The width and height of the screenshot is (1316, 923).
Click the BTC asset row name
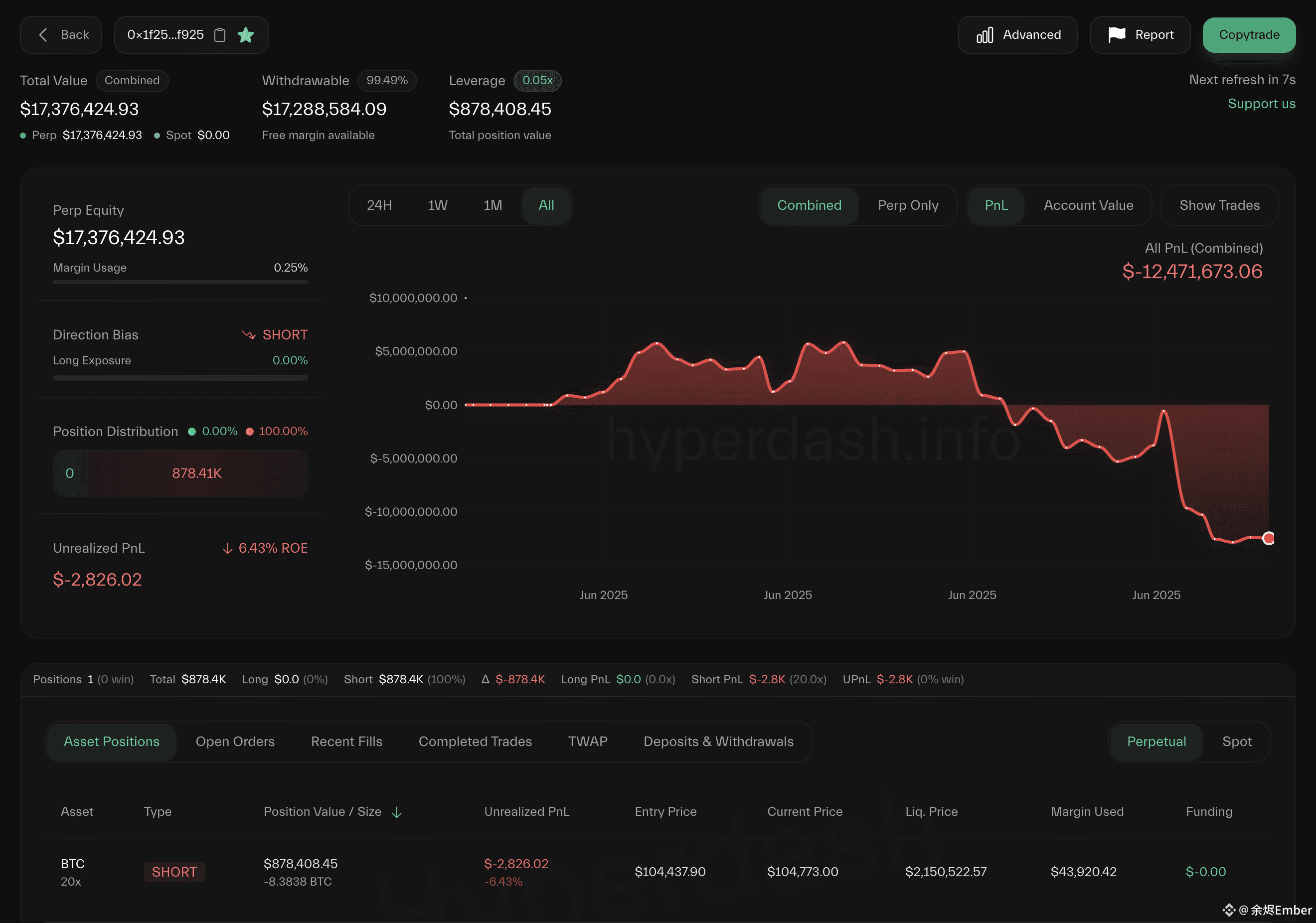click(x=72, y=863)
